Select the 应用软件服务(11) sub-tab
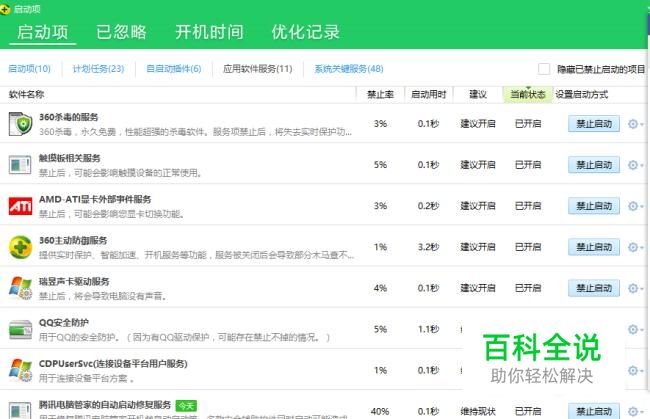The width and height of the screenshot is (650, 419). pyautogui.click(x=257, y=69)
